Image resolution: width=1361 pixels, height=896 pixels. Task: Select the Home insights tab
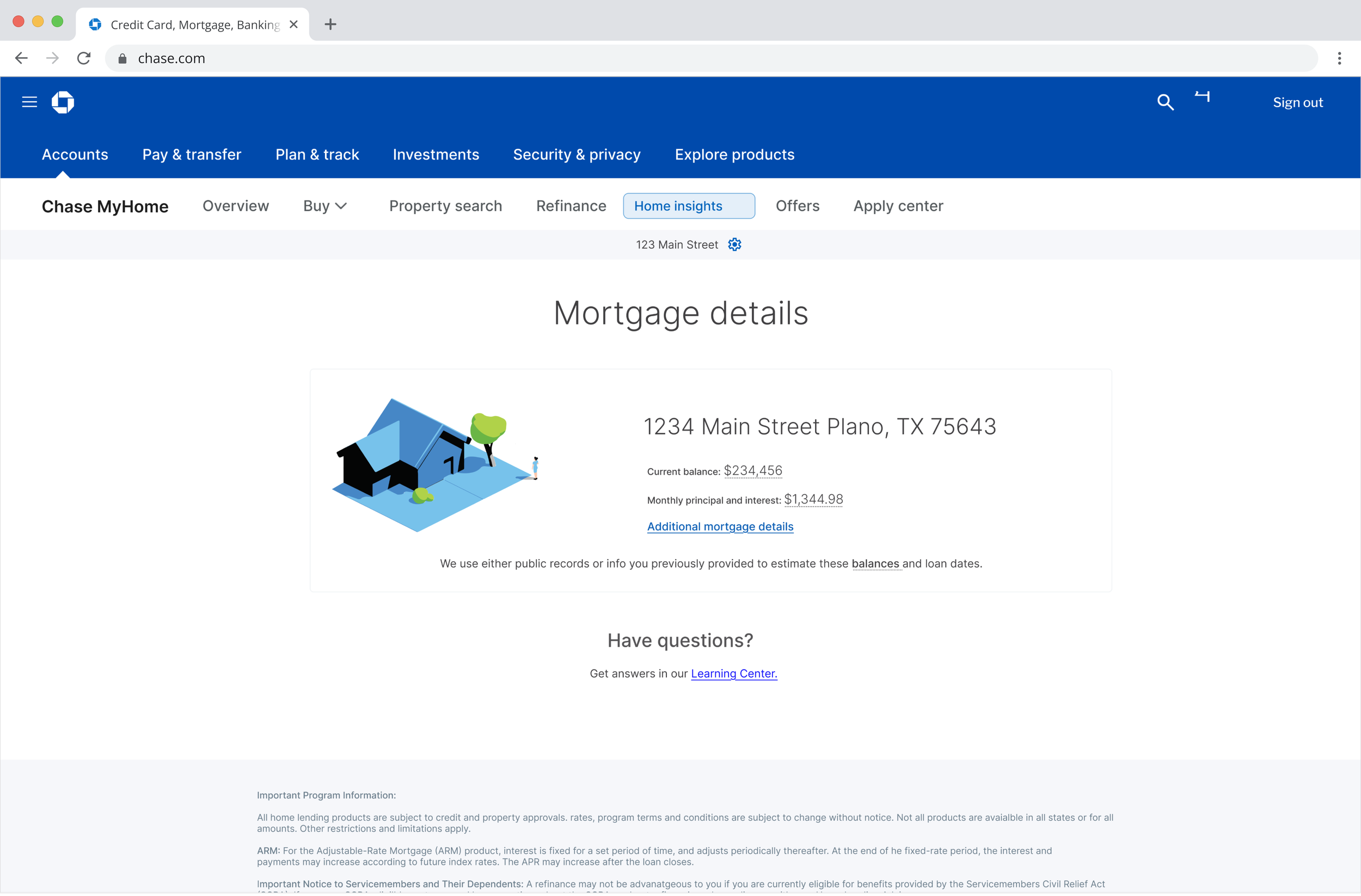[x=689, y=206]
